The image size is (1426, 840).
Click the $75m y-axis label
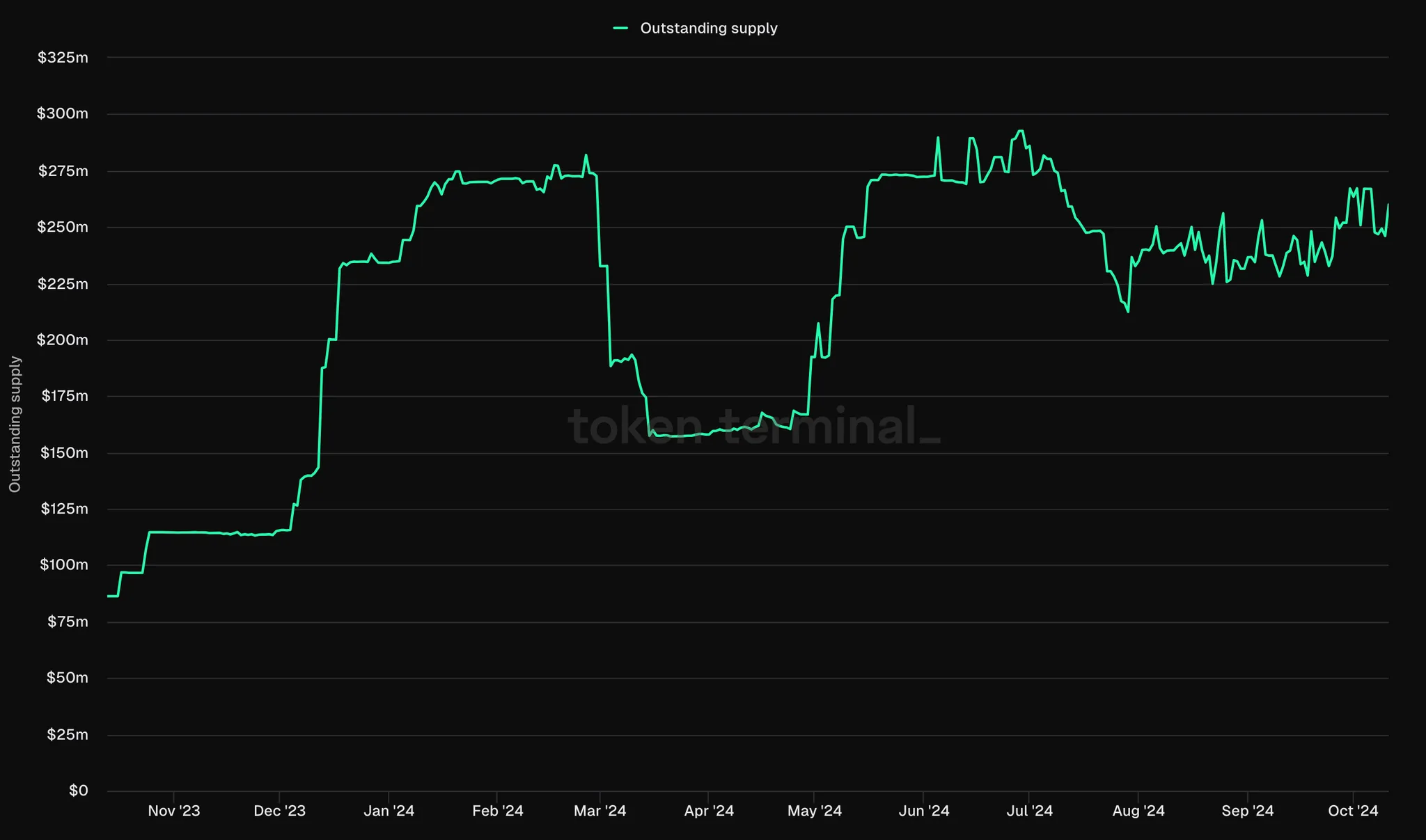click(x=68, y=622)
